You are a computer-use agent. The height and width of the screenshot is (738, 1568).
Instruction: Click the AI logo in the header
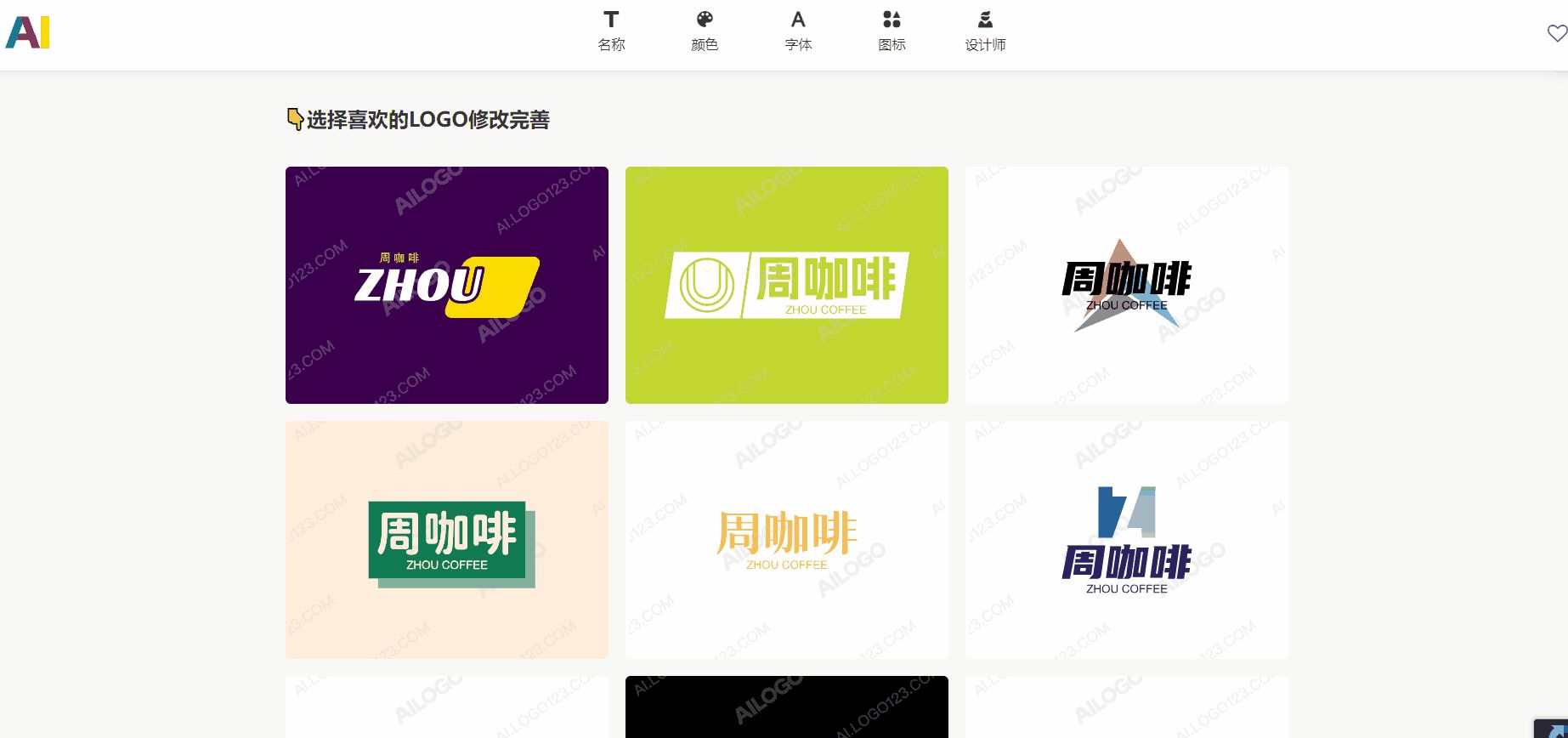[x=28, y=32]
